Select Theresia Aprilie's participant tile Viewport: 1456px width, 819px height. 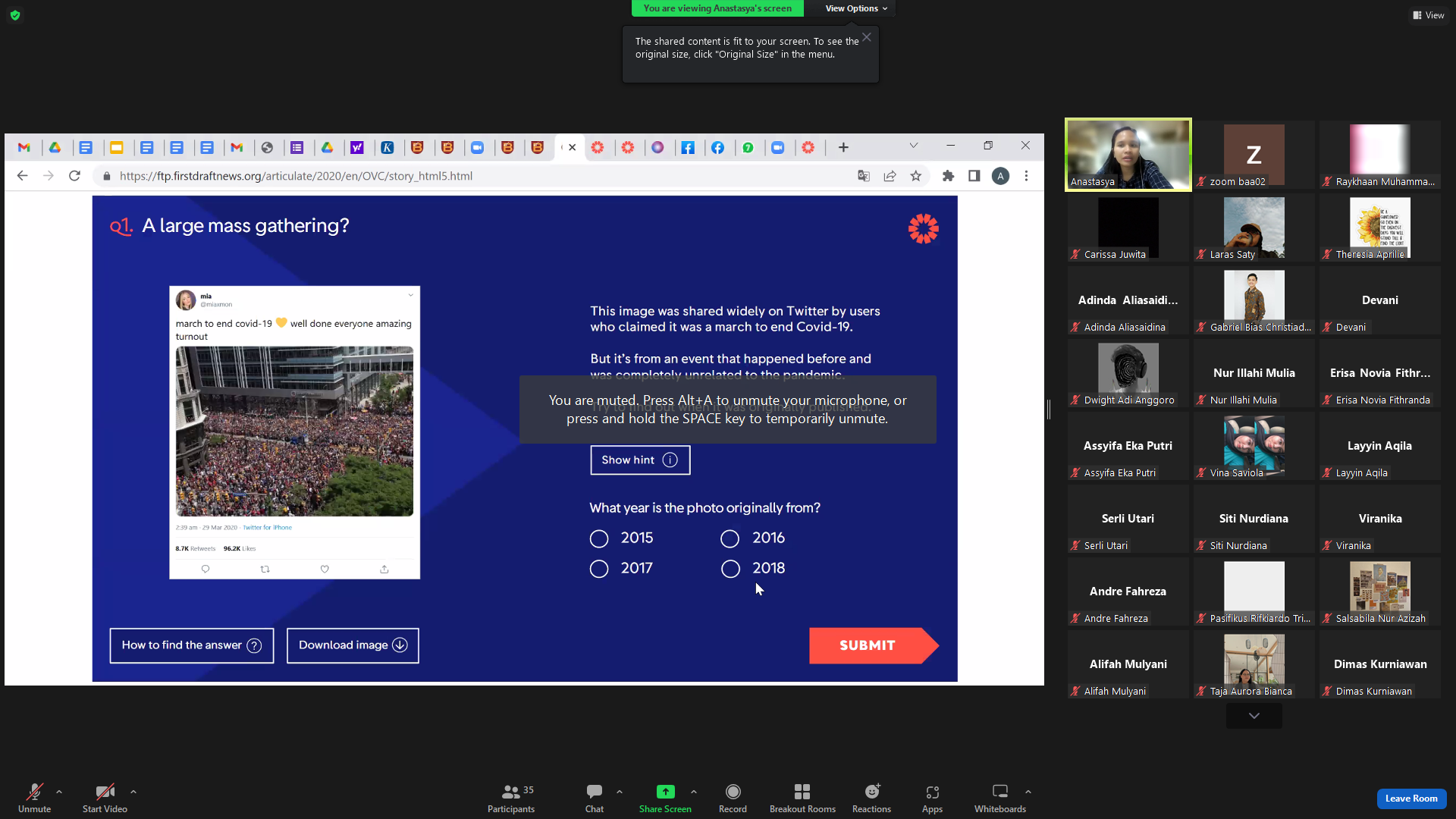point(1380,227)
